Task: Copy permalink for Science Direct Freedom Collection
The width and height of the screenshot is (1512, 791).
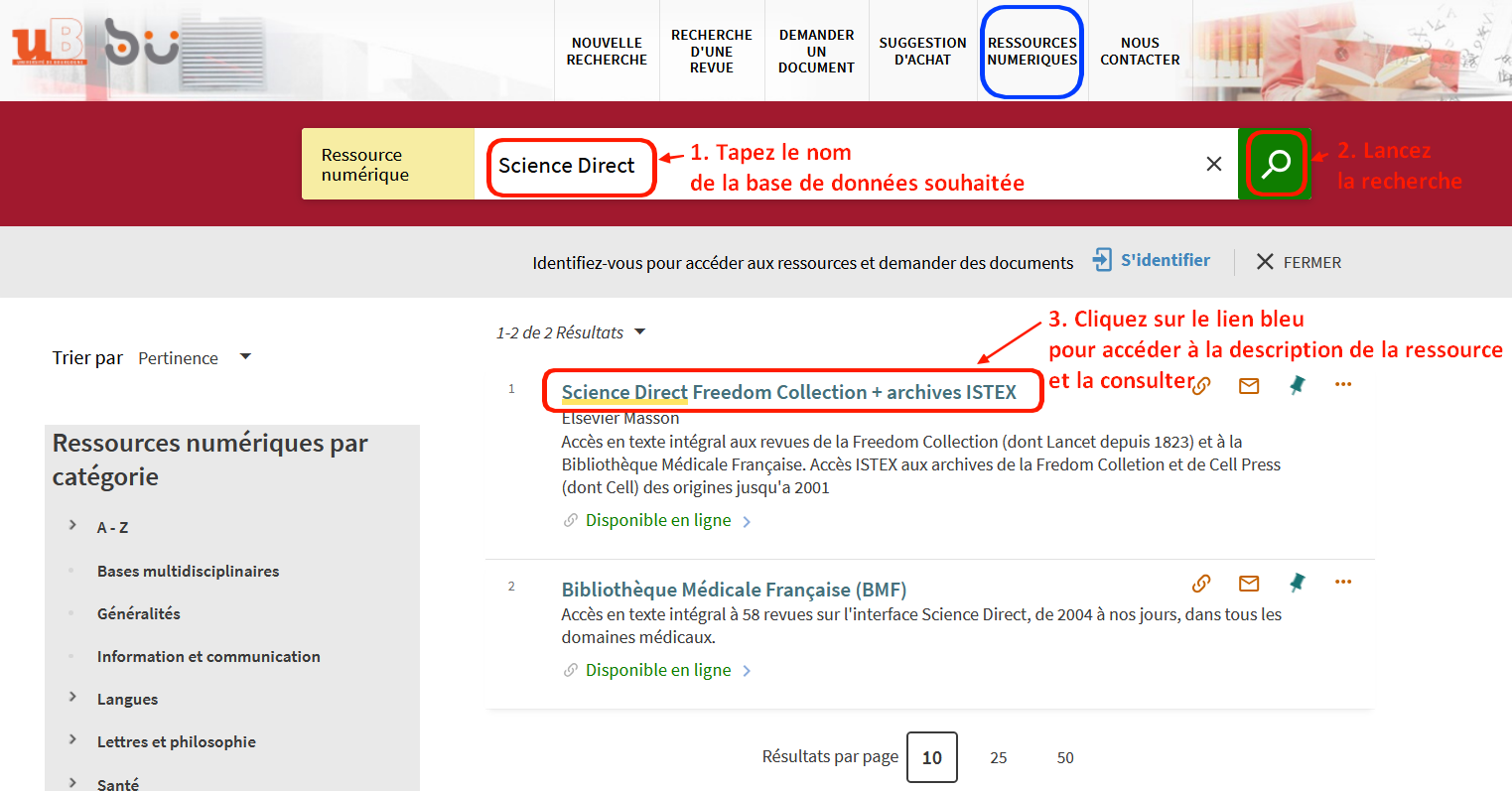Action: pos(1201,386)
